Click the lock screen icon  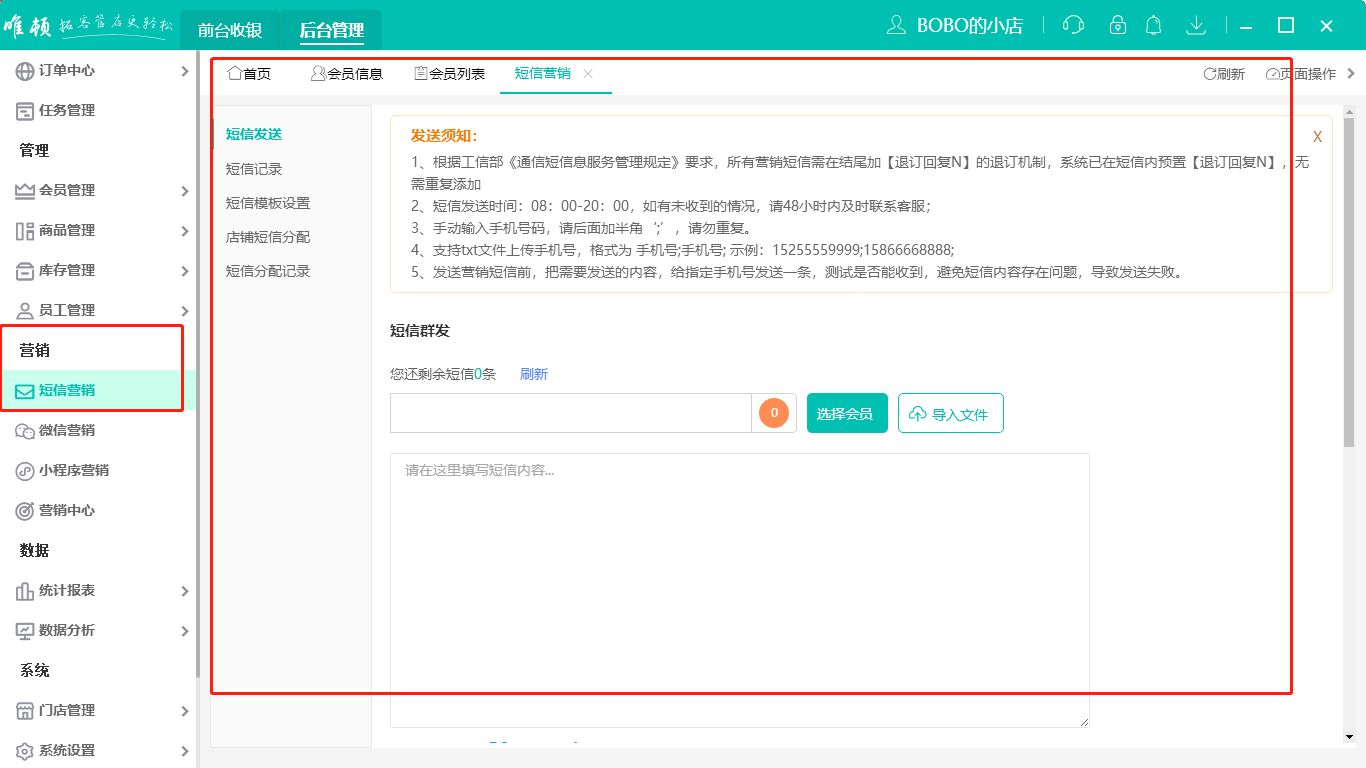(x=1118, y=25)
